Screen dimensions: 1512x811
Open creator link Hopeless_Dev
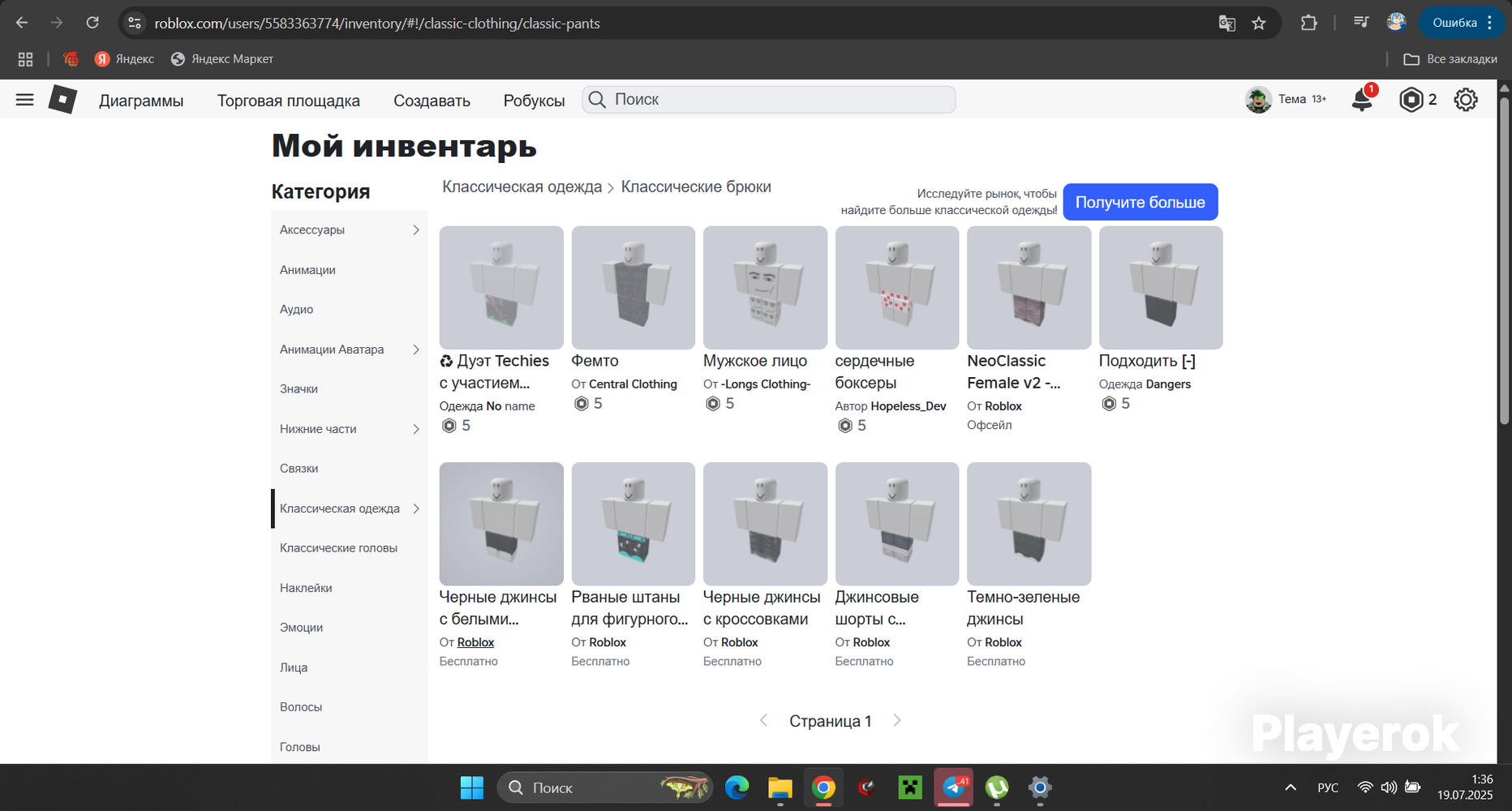coord(908,406)
